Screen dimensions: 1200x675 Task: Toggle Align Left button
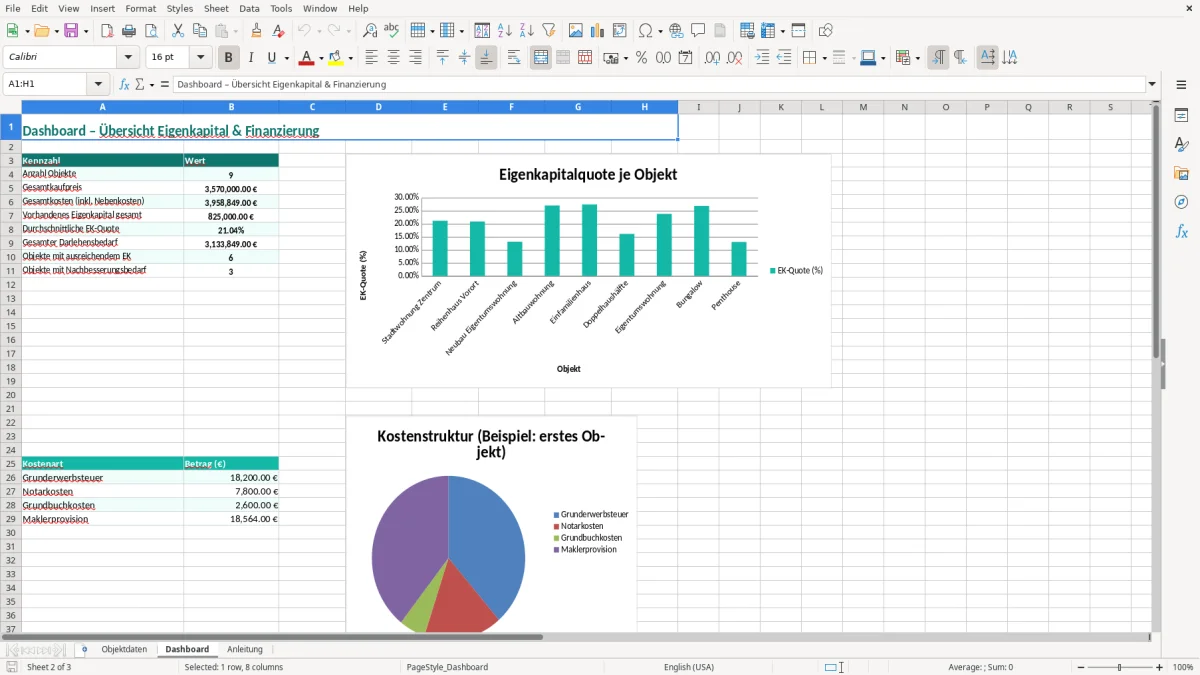click(x=371, y=58)
